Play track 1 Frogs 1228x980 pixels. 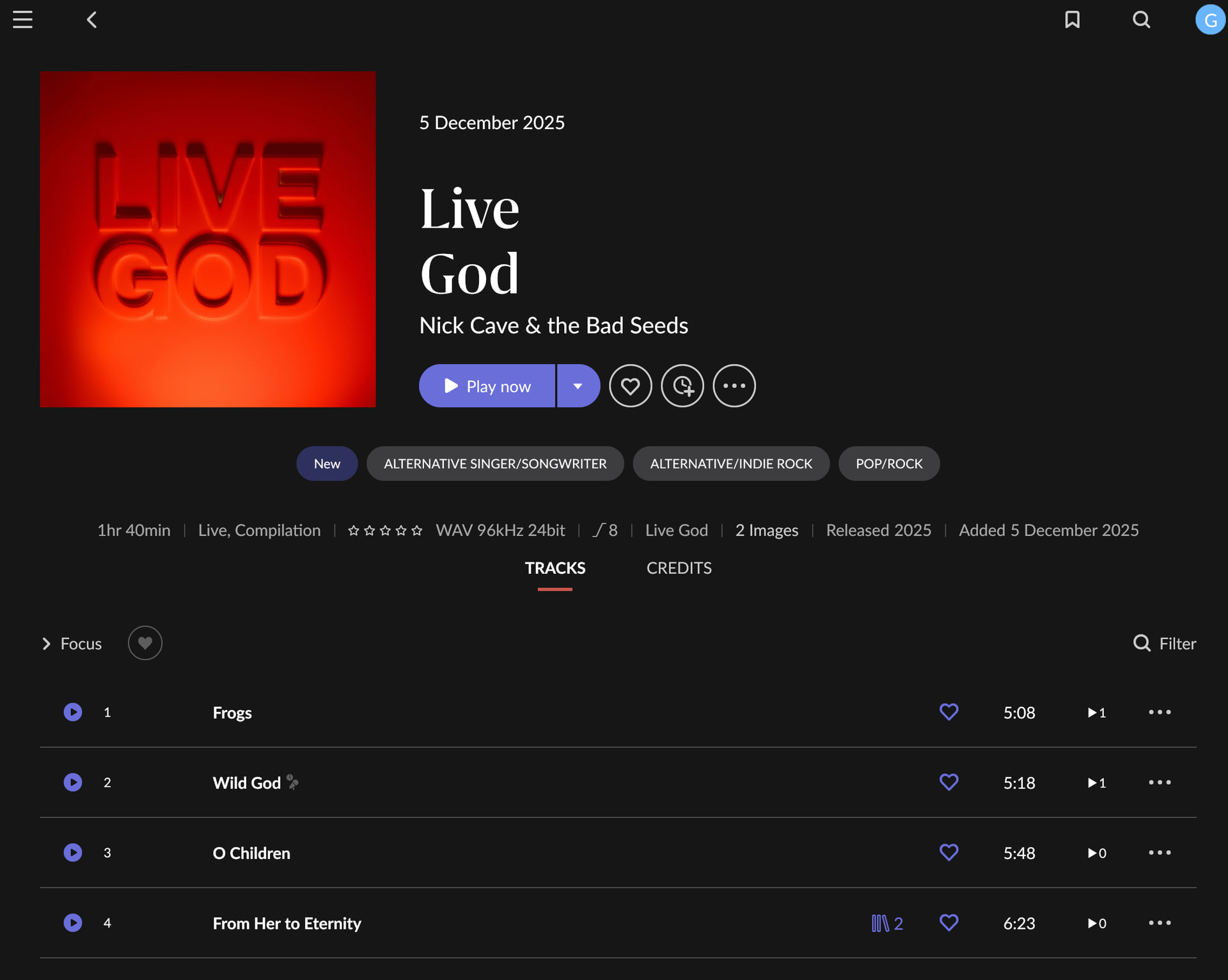(73, 712)
